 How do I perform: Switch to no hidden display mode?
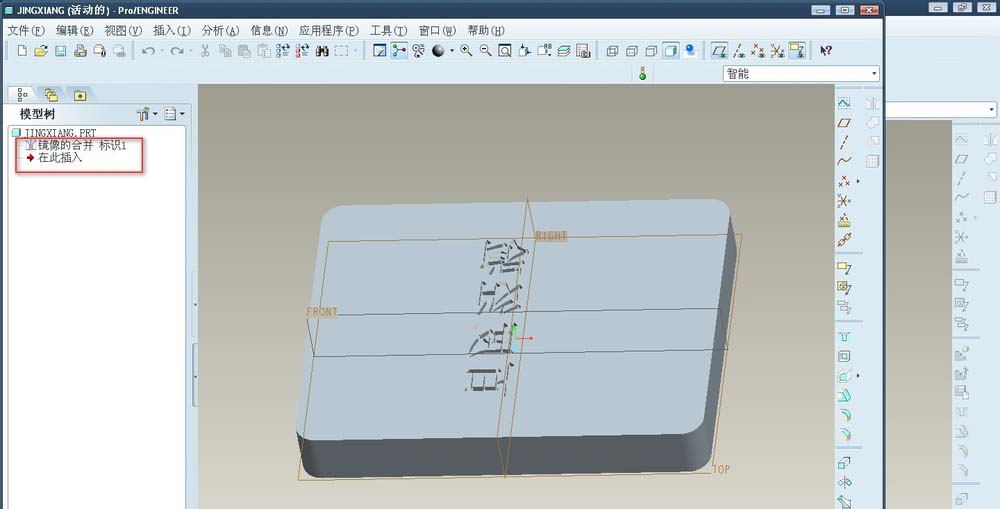[x=651, y=51]
